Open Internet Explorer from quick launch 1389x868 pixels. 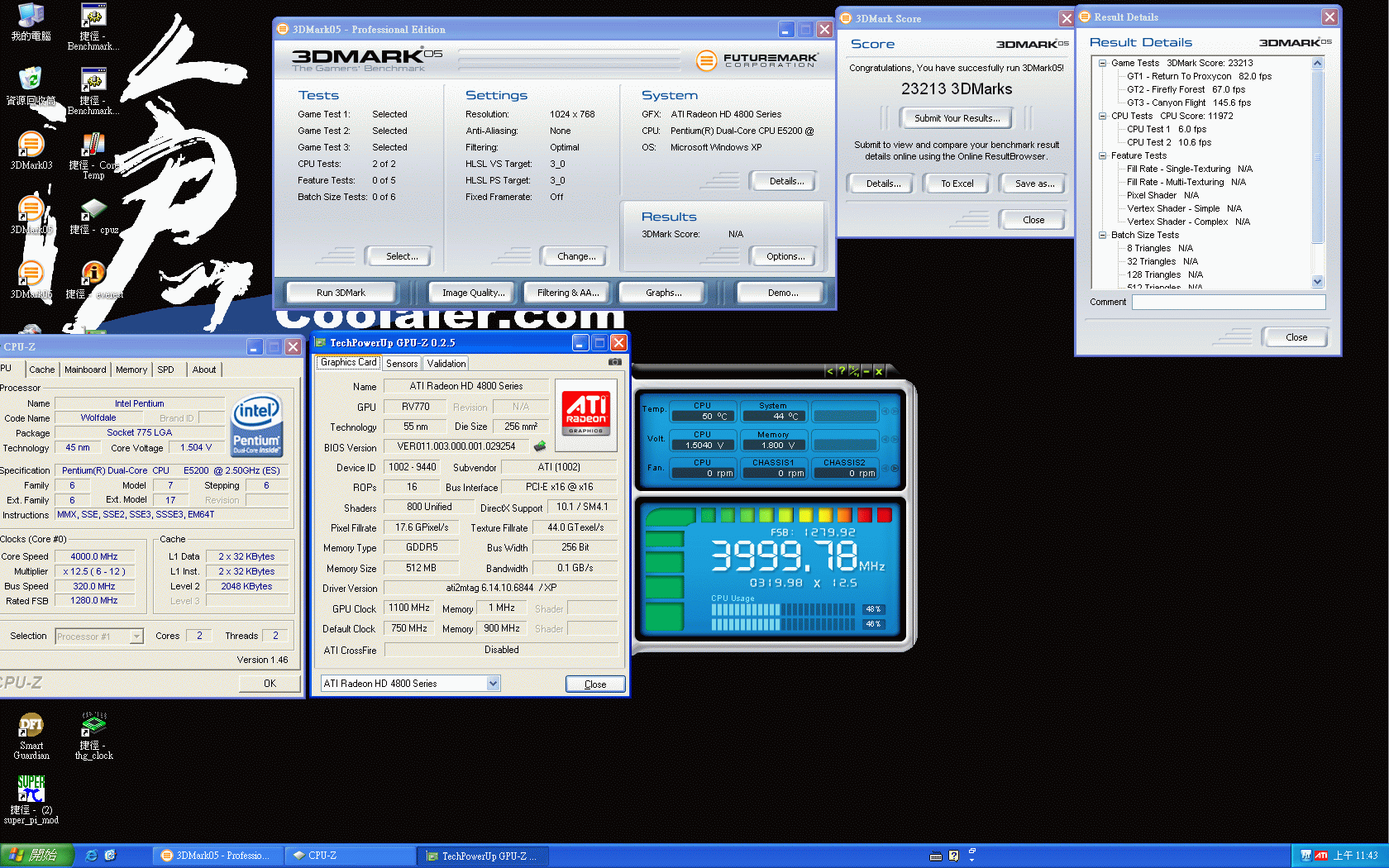coord(91,856)
